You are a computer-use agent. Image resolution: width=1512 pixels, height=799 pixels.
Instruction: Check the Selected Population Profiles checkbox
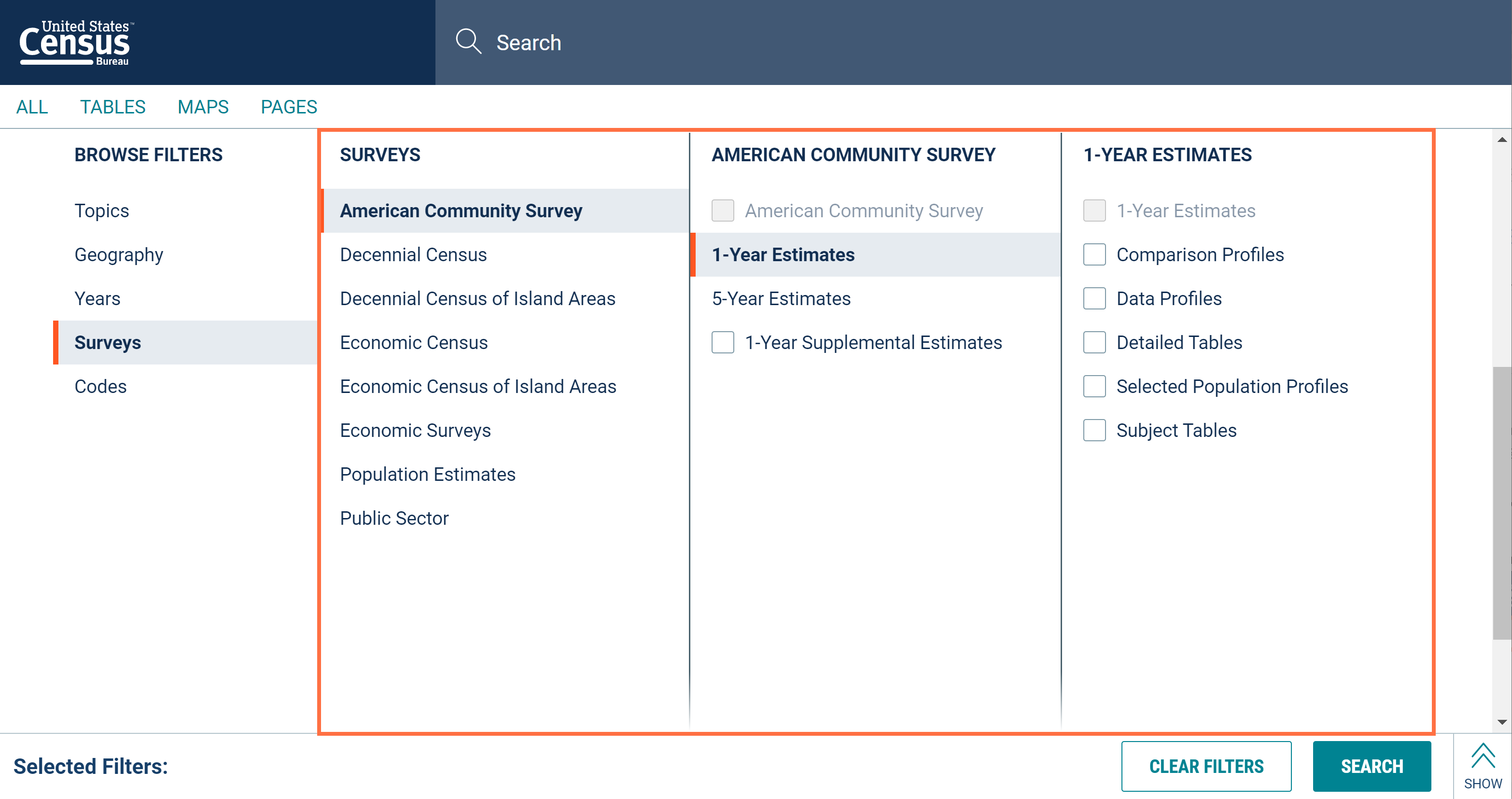1094,387
